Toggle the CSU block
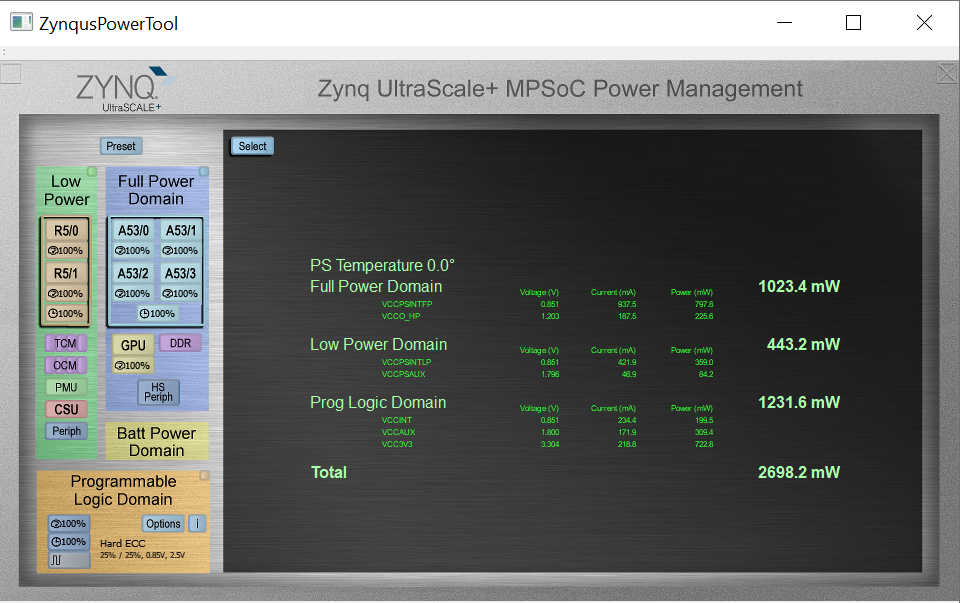The image size is (960, 603). [66, 410]
